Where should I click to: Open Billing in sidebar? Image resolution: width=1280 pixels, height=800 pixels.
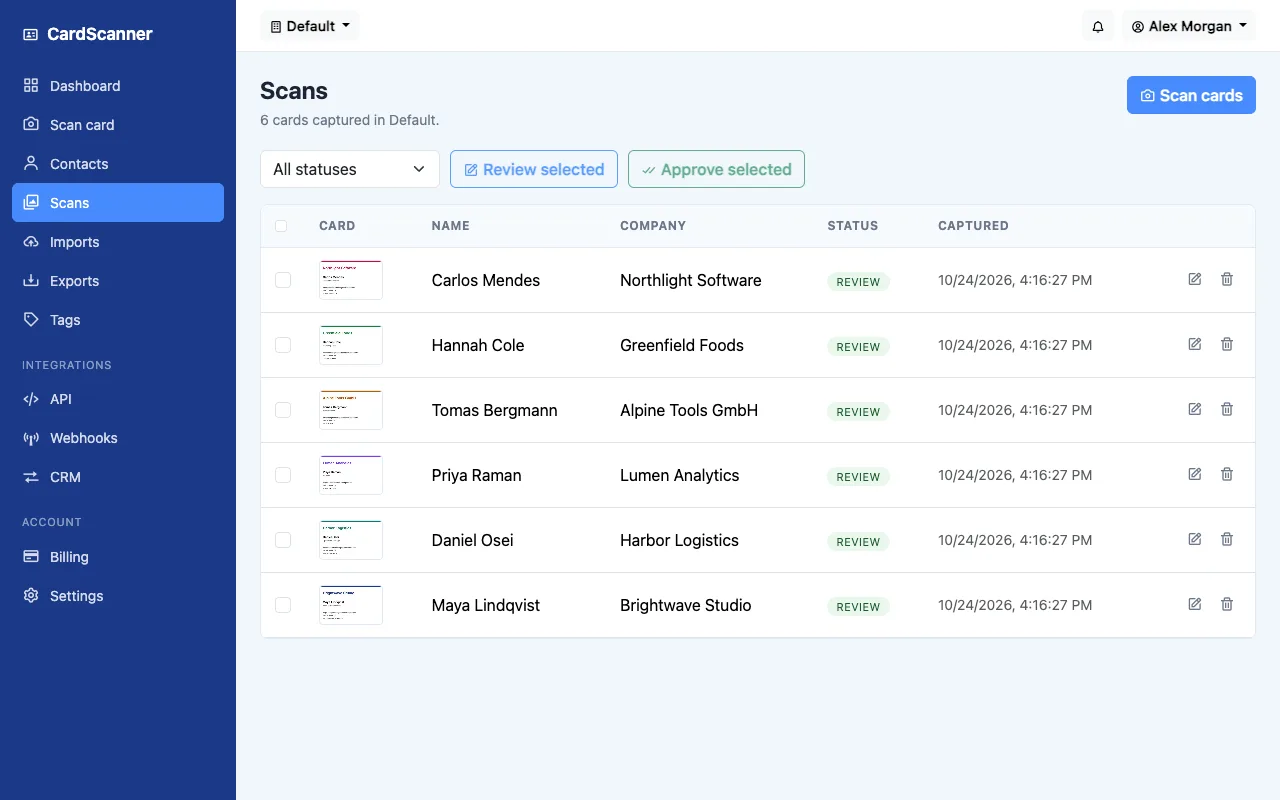click(x=118, y=557)
